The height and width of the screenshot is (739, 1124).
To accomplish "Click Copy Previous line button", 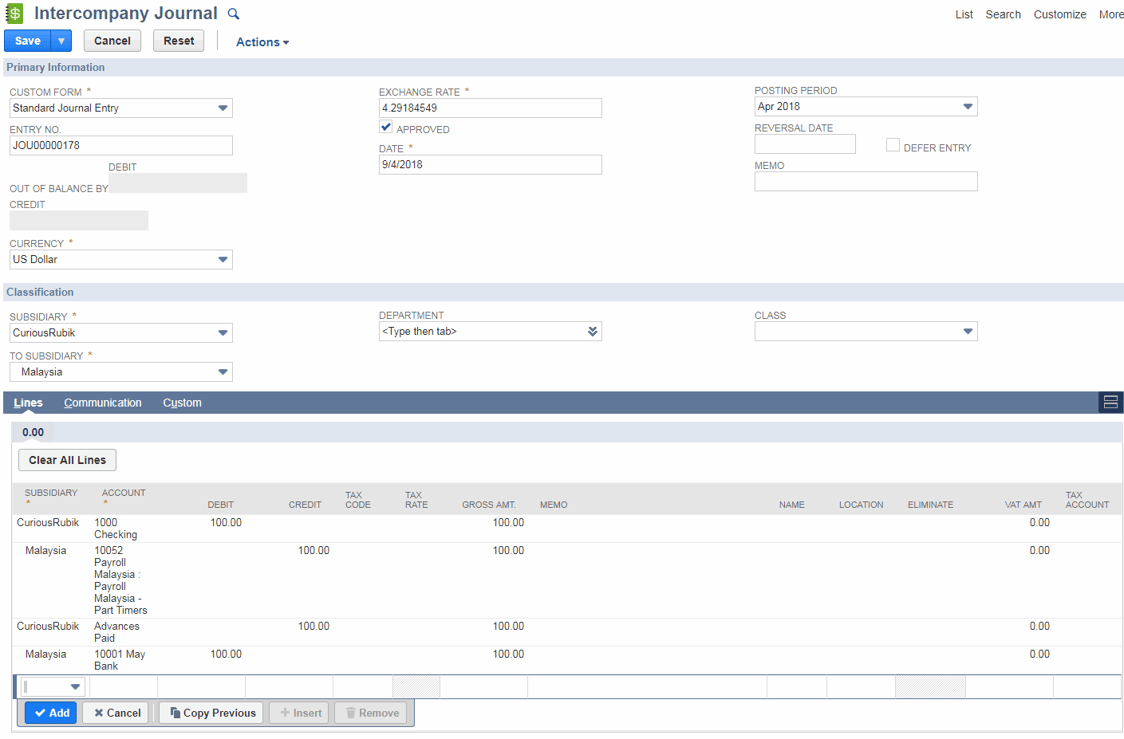I will pos(212,713).
